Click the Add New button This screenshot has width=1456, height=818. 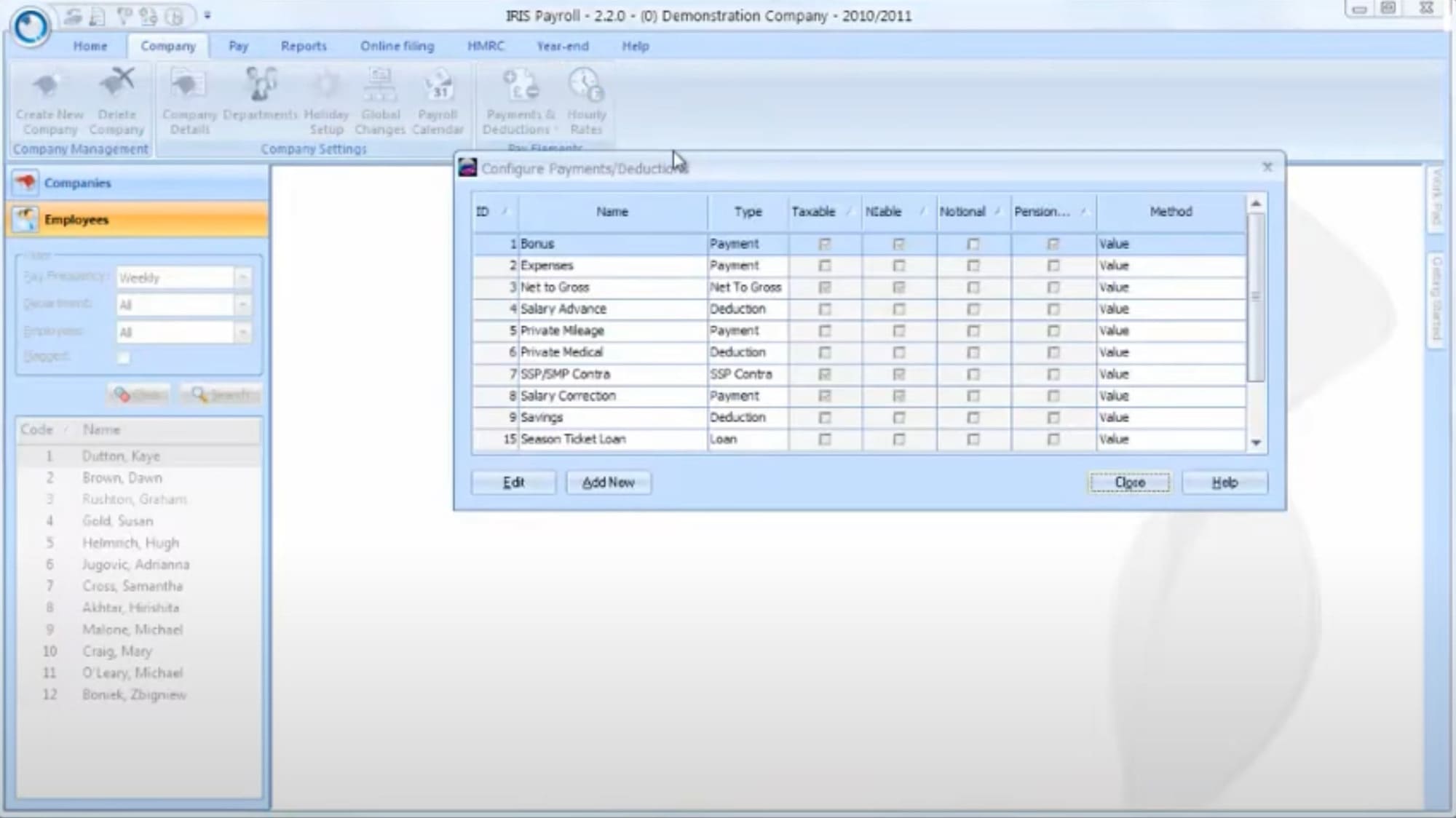pos(608,483)
